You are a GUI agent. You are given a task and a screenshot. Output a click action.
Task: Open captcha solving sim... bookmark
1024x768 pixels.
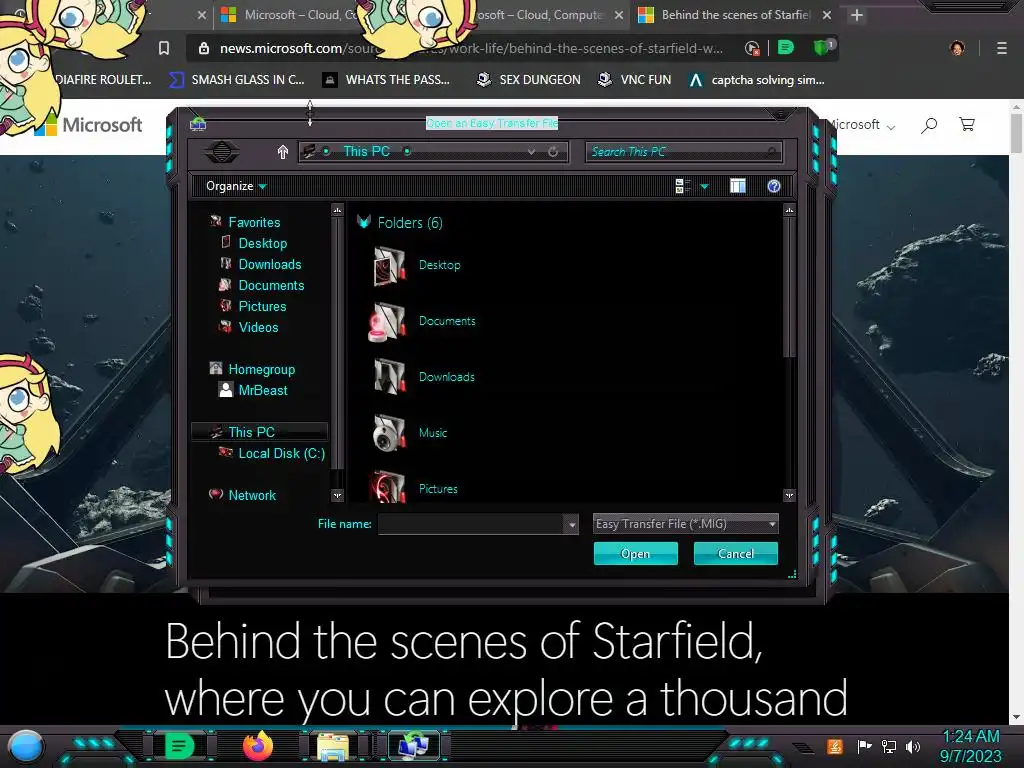757,80
